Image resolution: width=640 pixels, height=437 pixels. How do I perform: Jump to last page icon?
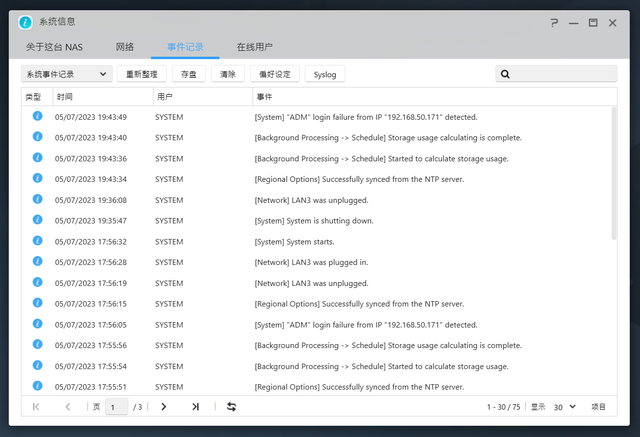click(196, 407)
